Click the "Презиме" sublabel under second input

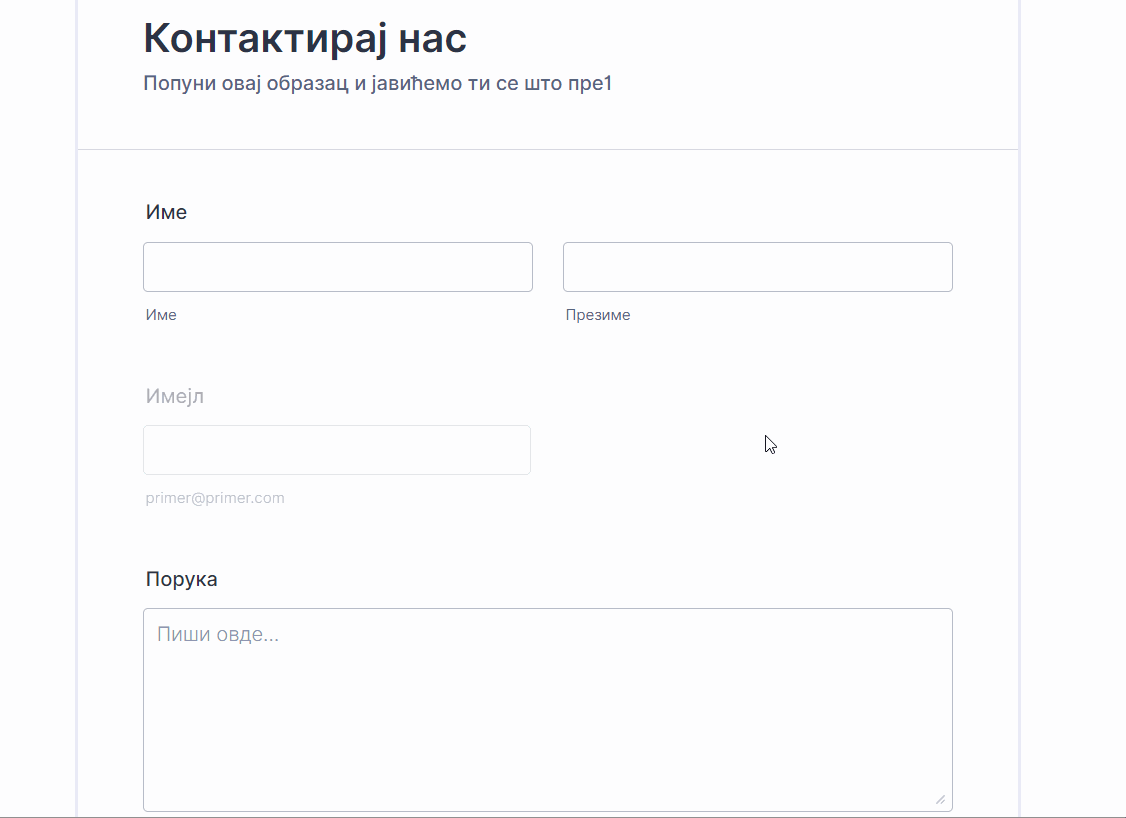pyautogui.click(x=597, y=315)
